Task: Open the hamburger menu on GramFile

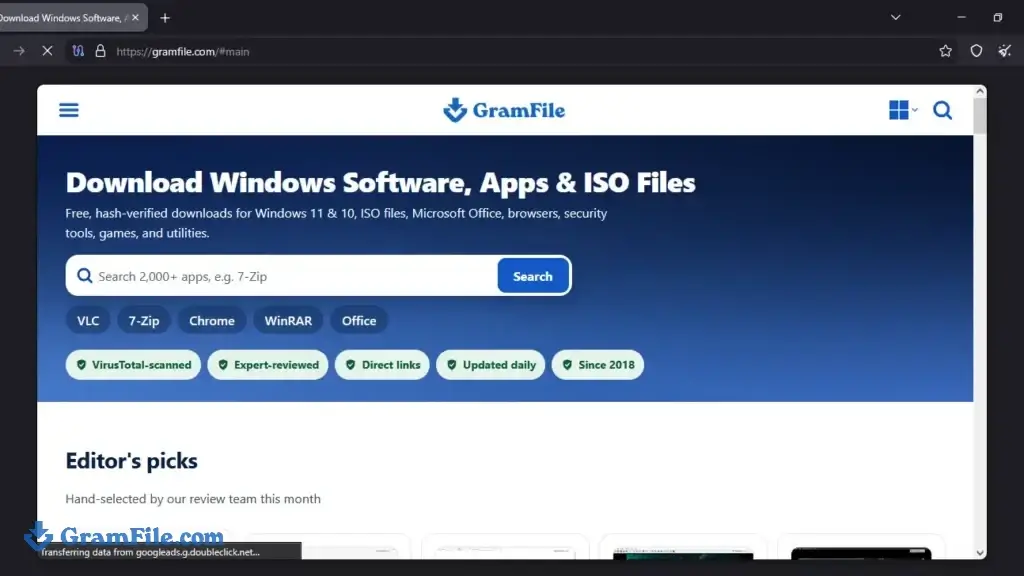Action: pos(69,110)
